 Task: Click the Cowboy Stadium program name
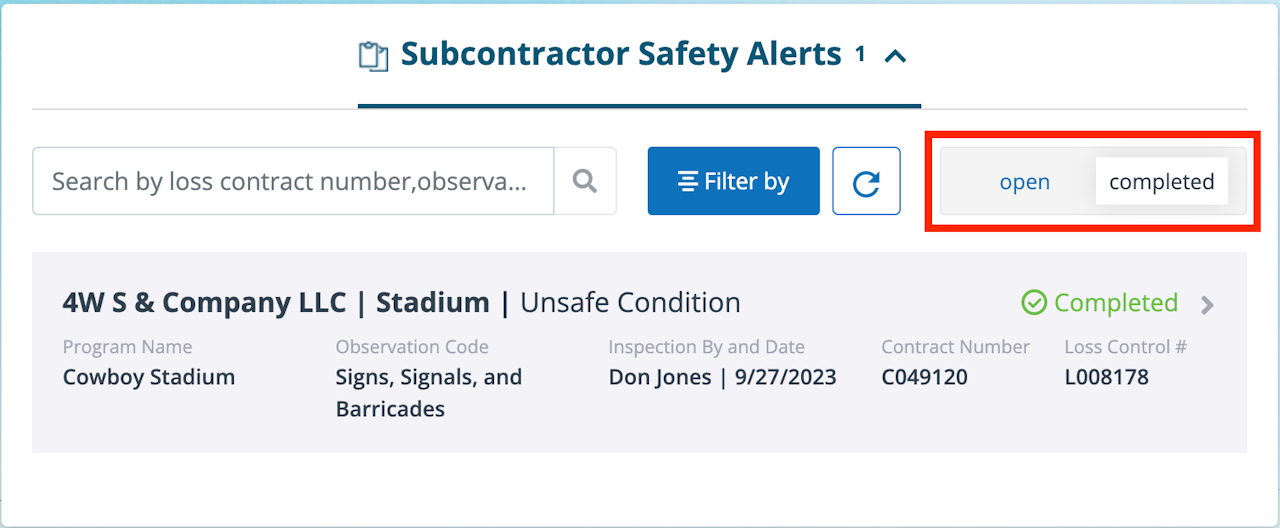(149, 377)
